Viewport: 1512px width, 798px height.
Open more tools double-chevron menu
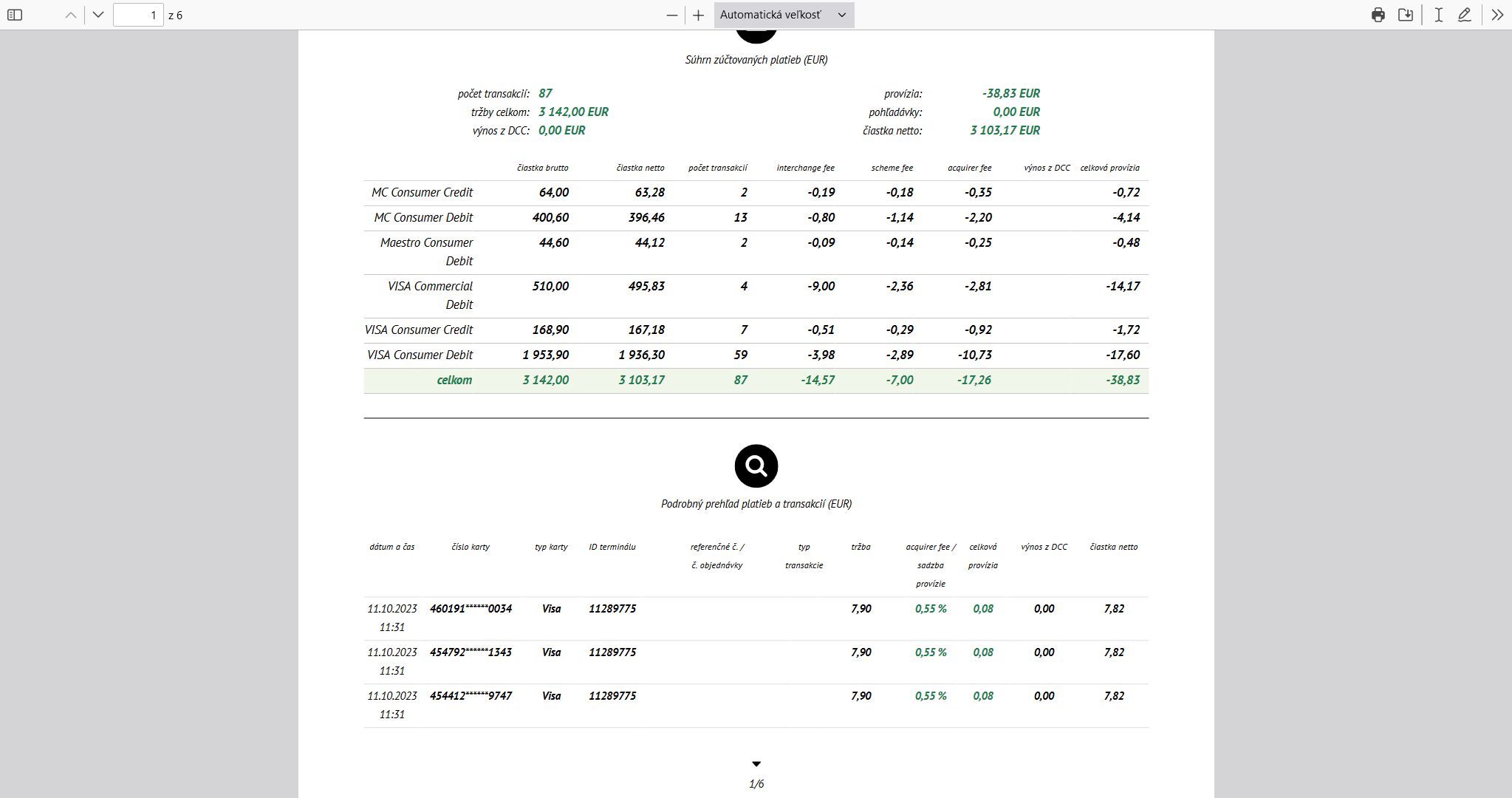1496,15
